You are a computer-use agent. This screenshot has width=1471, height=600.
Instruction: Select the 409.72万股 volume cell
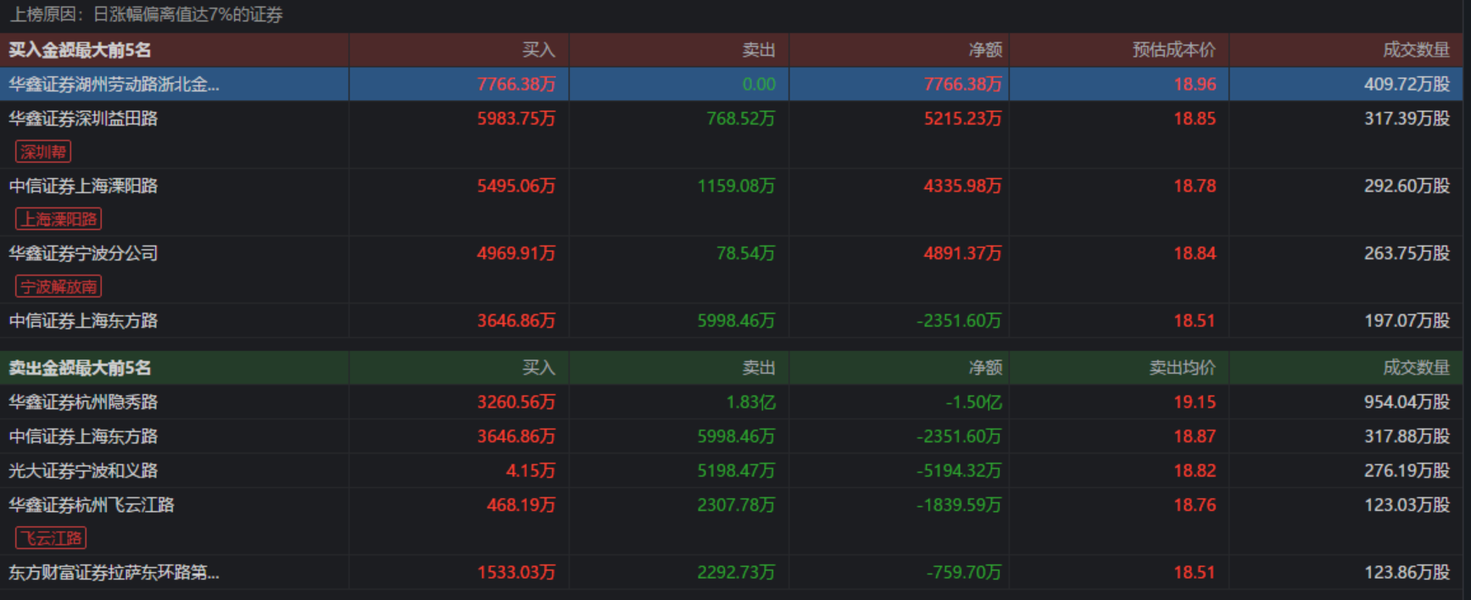click(x=1407, y=85)
